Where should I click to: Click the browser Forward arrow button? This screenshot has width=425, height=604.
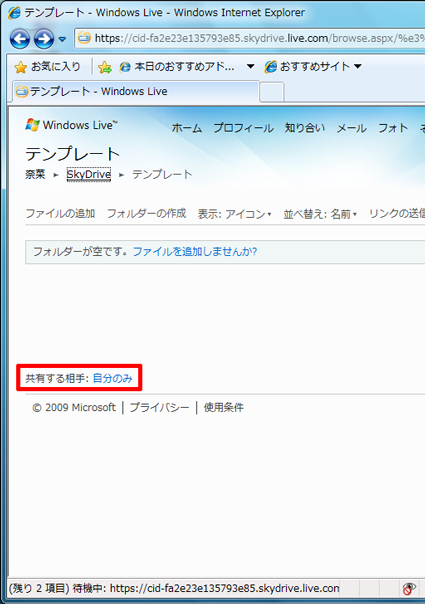tap(44, 39)
